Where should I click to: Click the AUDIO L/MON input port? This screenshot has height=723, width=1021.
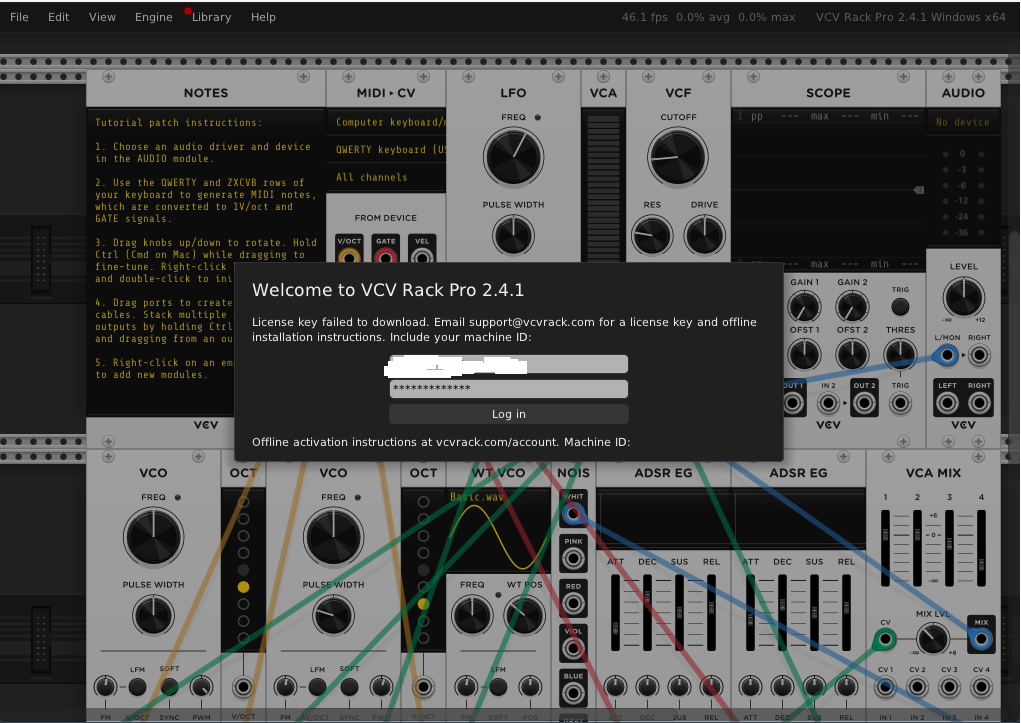click(946, 357)
